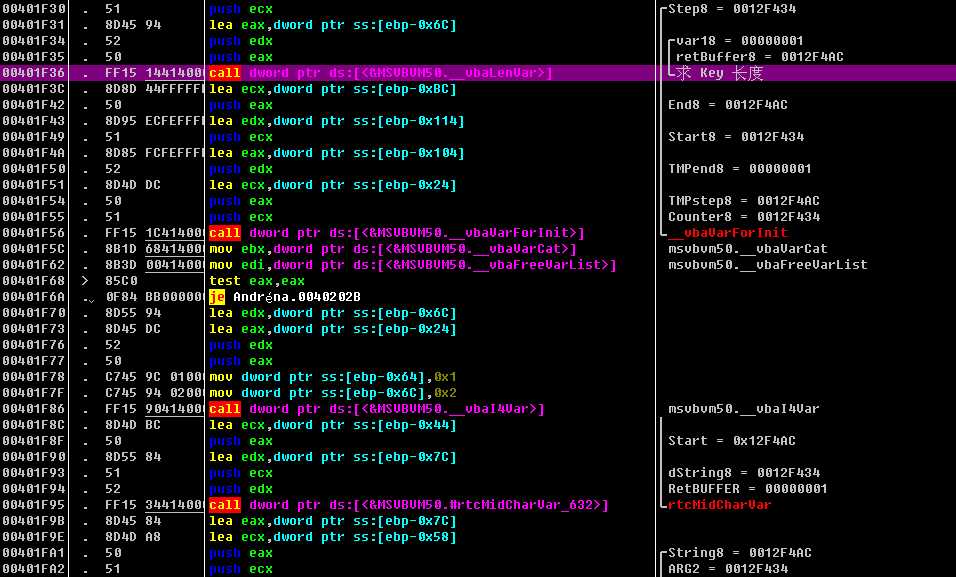Screen dimensions: 956x577
Task: Click hex bytes '8D8D 44FFFFF' at row 00401F3C
Action: 154,89
